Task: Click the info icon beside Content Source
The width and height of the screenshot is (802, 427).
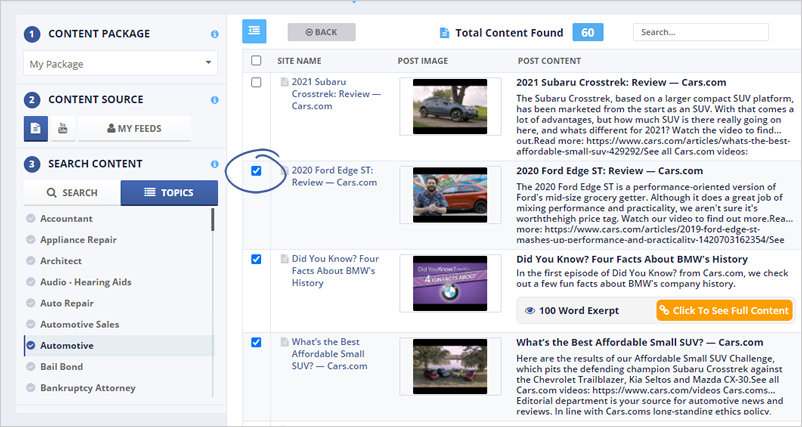Action: pyautogui.click(x=215, y=100)
